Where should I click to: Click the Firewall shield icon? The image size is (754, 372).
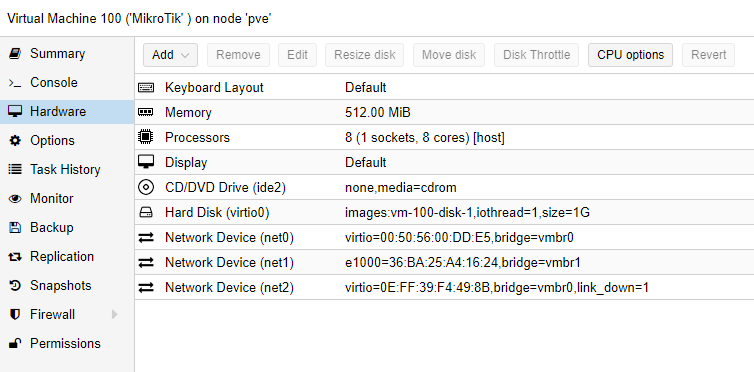pyautogui.click(x=15, y=315)
